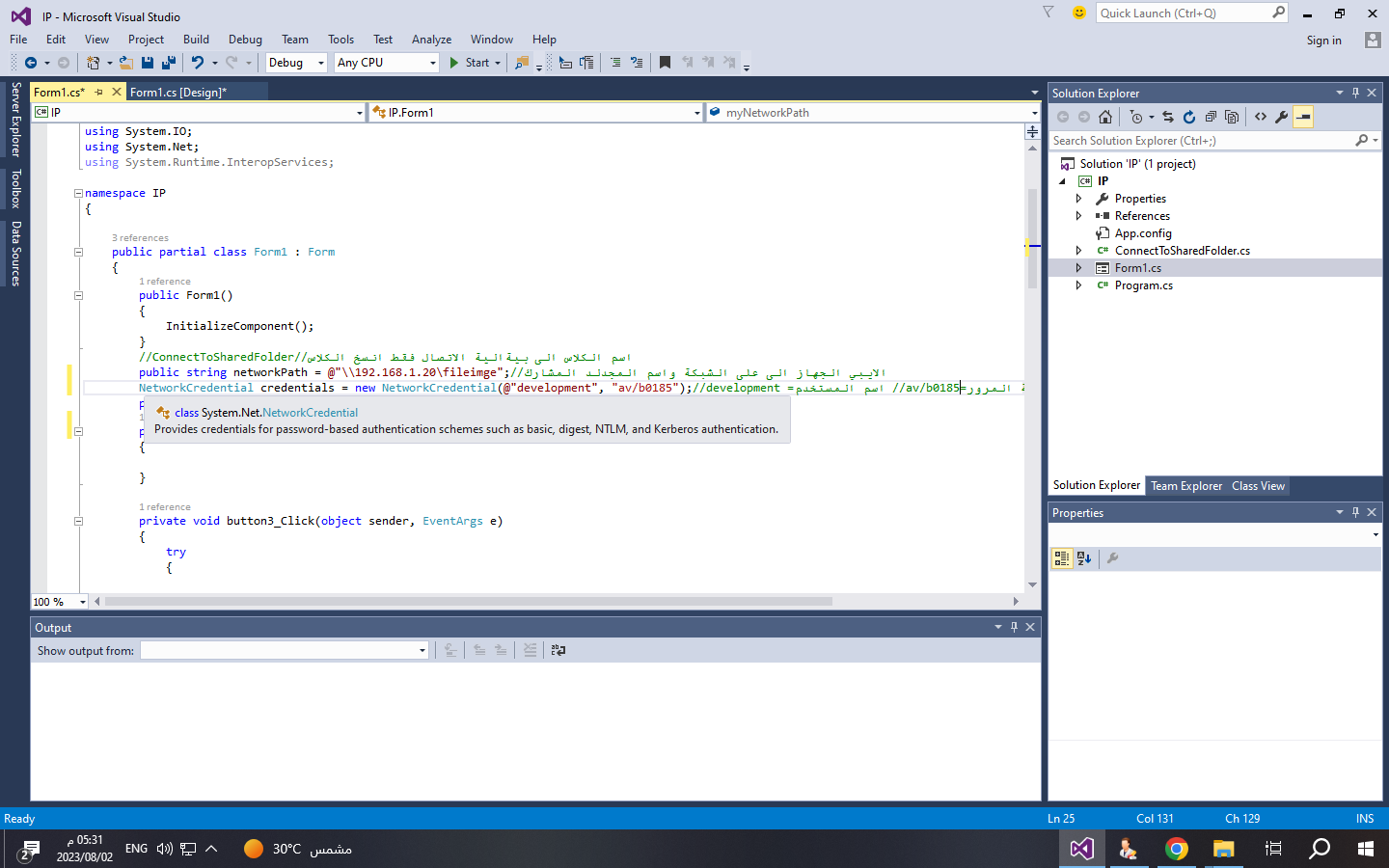Click Sign in at top right

coord(1323,41)
